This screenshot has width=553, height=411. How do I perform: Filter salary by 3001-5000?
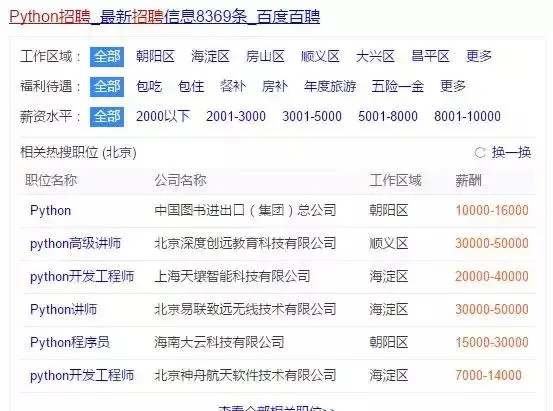[x=312, y=116]
